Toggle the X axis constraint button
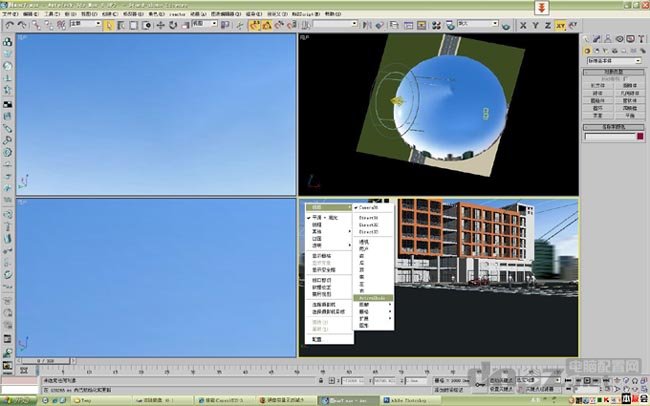 [x=521, y=25]
